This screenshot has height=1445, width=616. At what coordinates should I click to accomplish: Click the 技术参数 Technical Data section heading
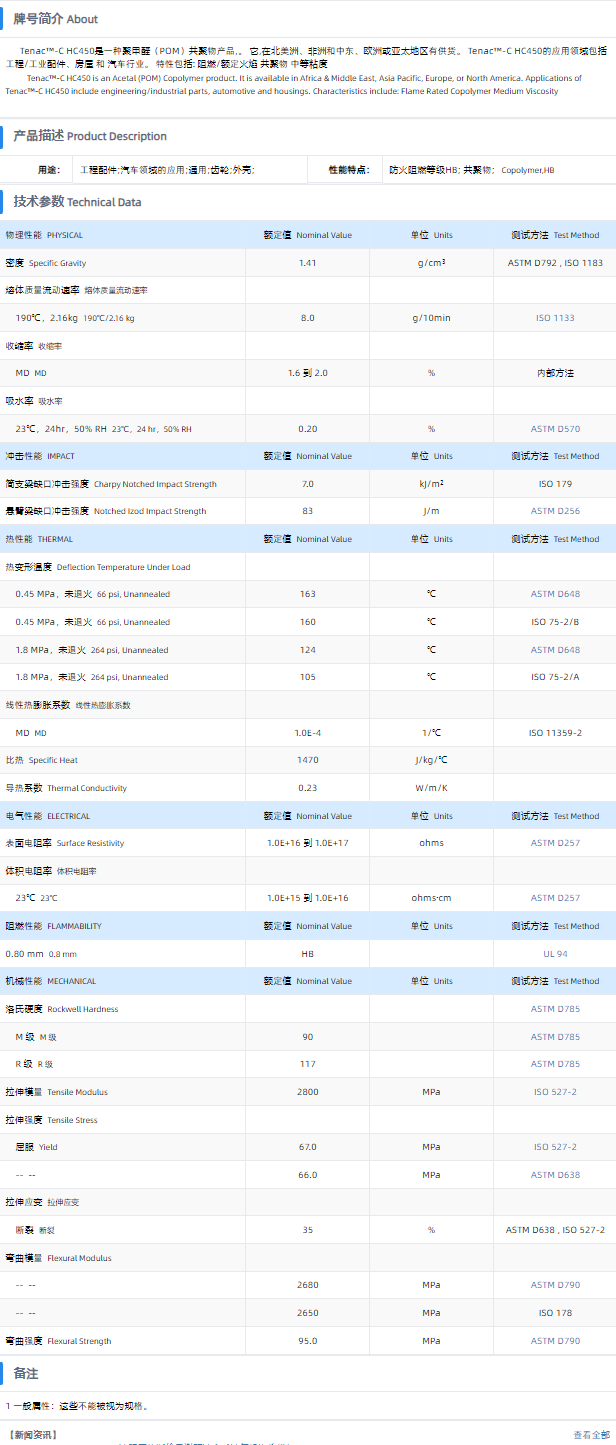click(x=77, y=202)
